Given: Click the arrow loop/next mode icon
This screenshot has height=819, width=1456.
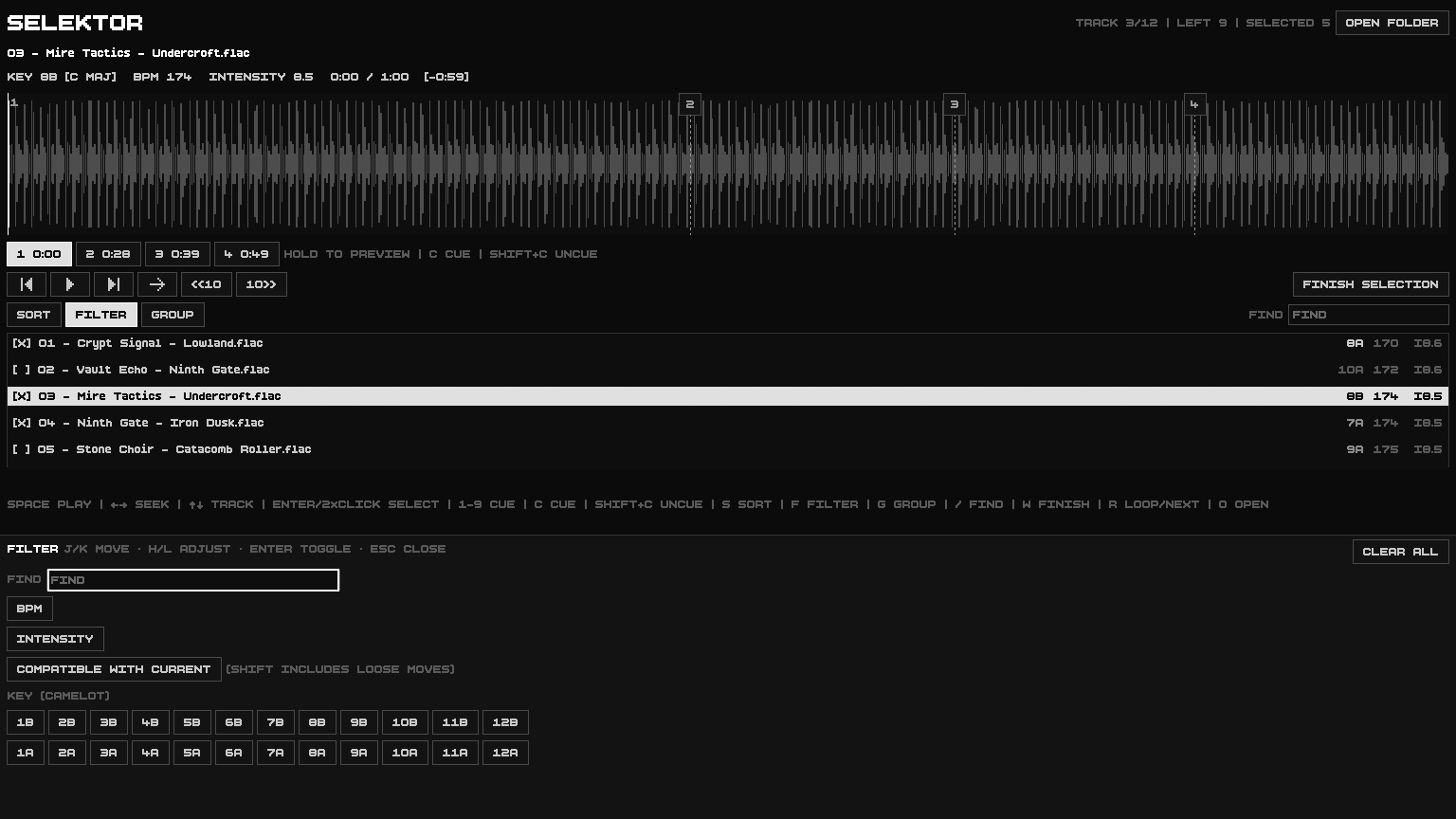Looking at the screenshot, I should [157, 284].
